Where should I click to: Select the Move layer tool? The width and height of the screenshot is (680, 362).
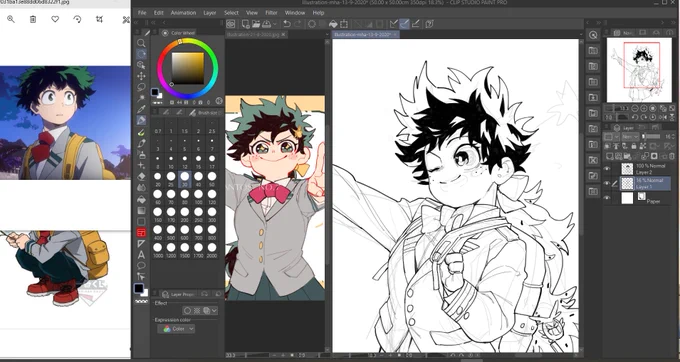point(141,76)
